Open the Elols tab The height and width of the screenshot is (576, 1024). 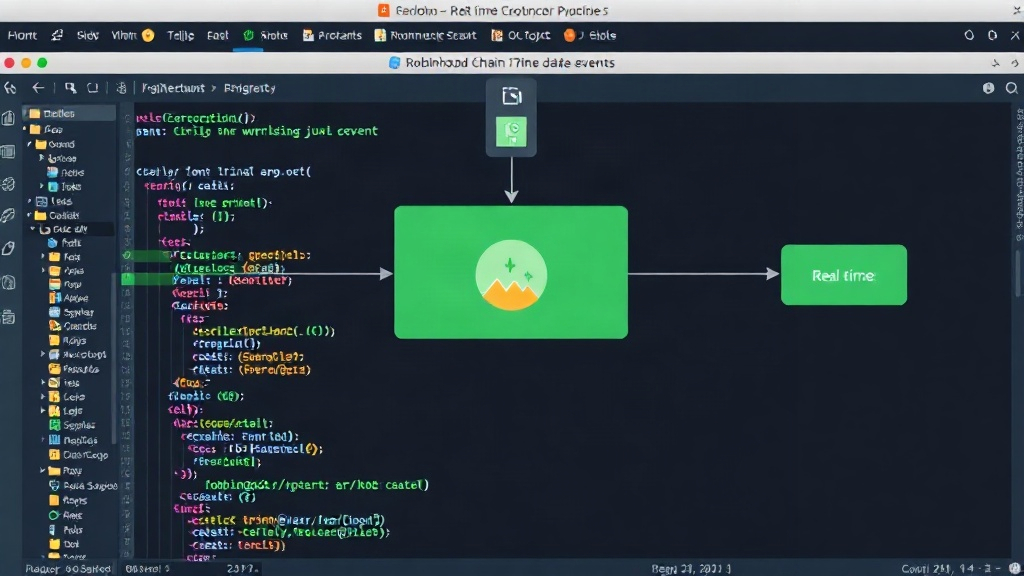tap(590, 35)
